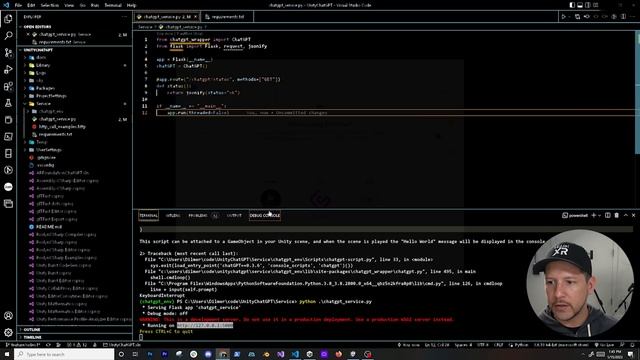Click the powershell terminal profile label

click(x=575, y=215)
